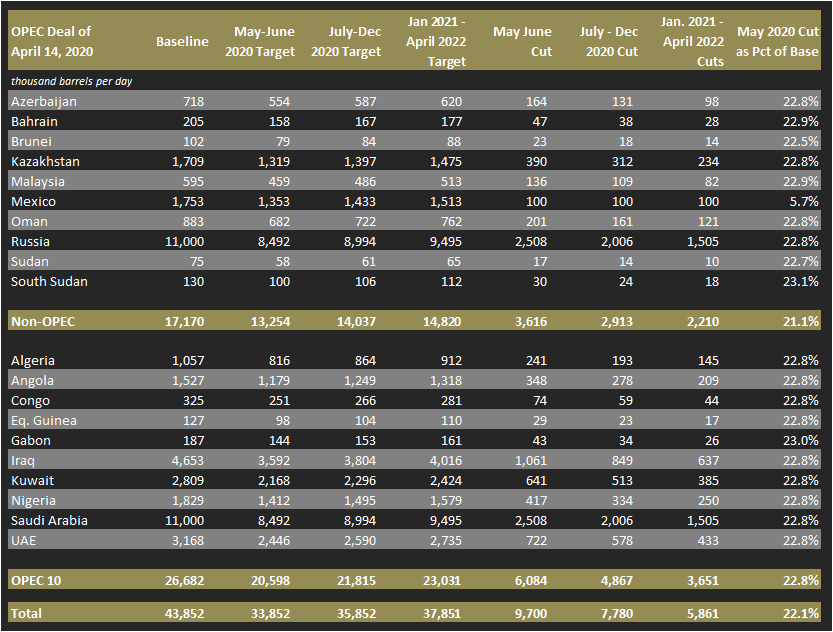The image size is (833, 632).
Task: Click Total May June cut 9,700
Action: pos(531,613)
